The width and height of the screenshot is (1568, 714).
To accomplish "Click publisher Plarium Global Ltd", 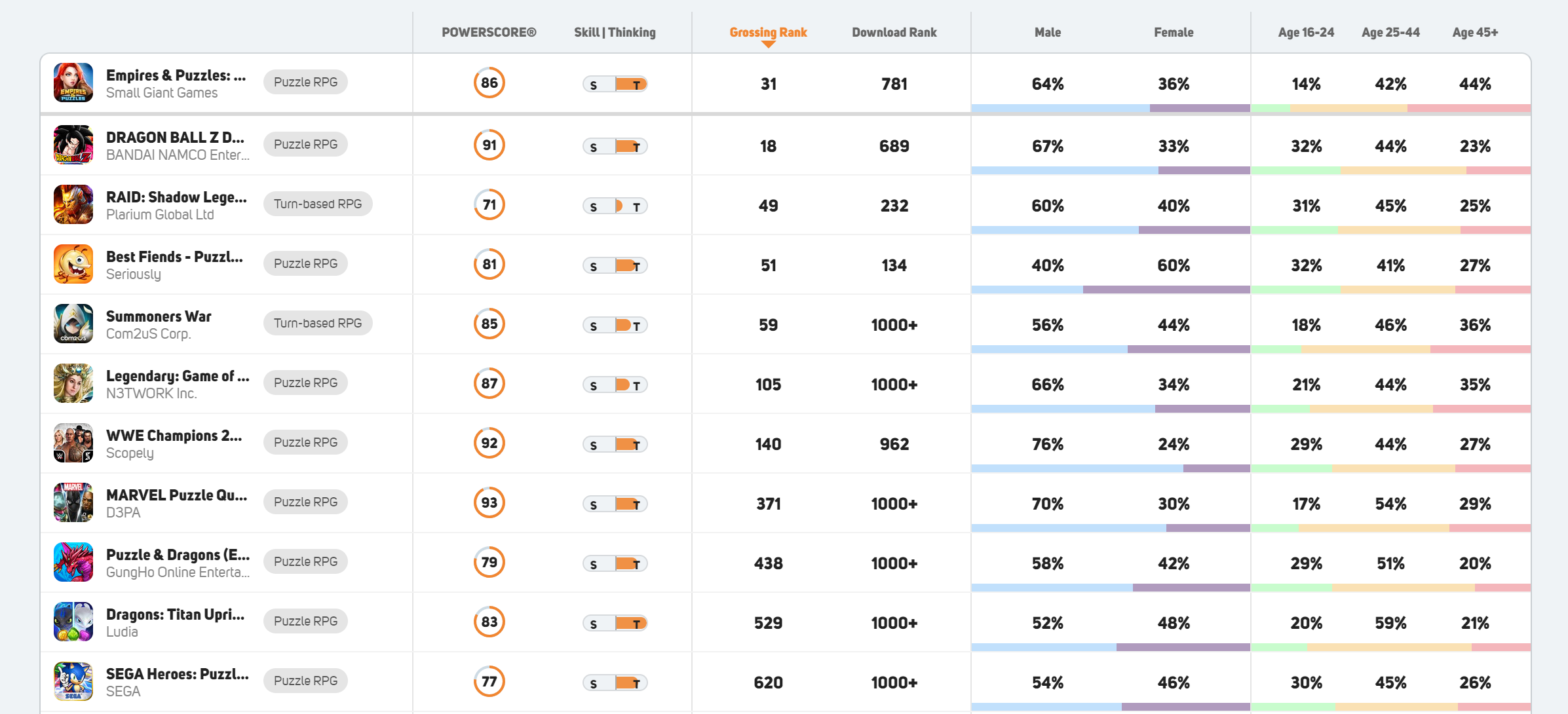I will 160,215.
